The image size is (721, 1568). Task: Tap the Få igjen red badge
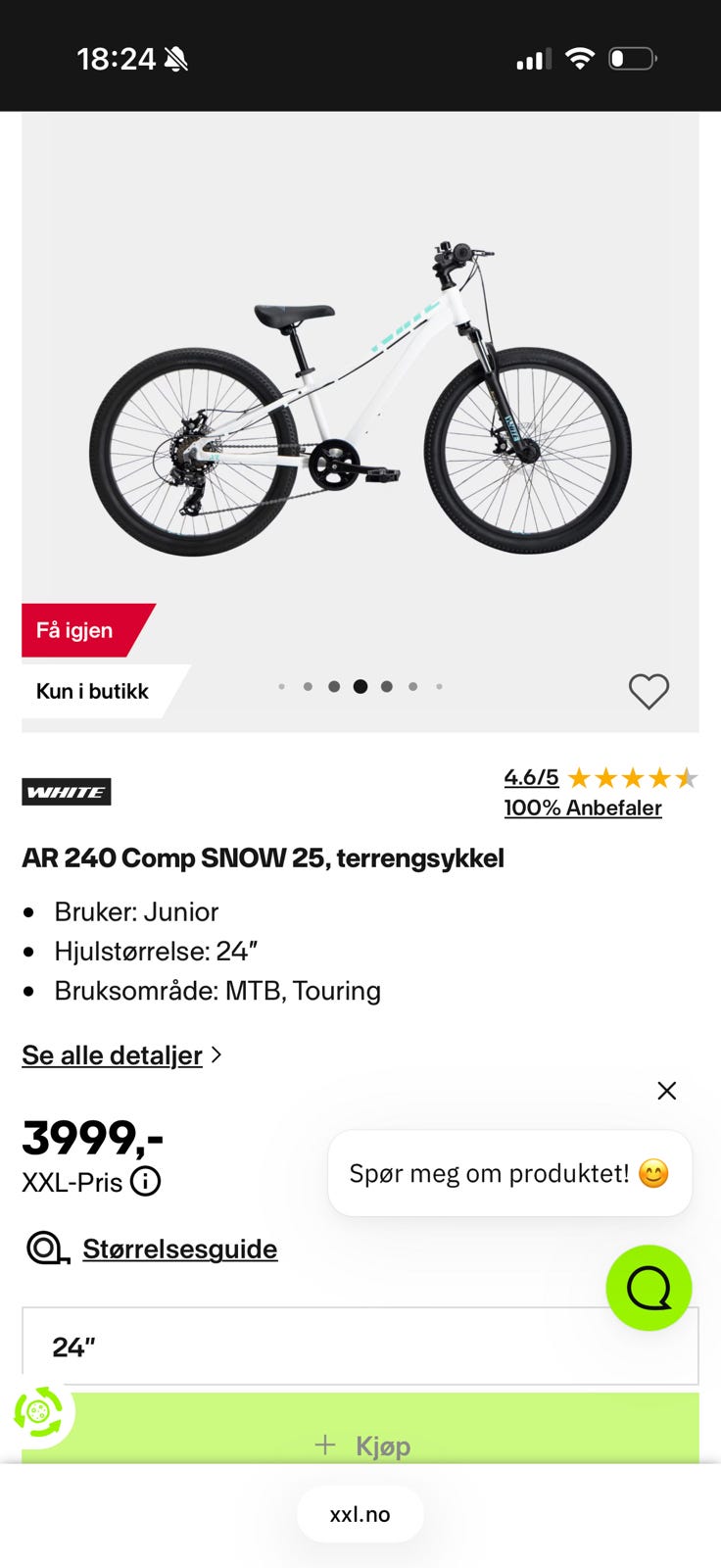coord(88,630)
